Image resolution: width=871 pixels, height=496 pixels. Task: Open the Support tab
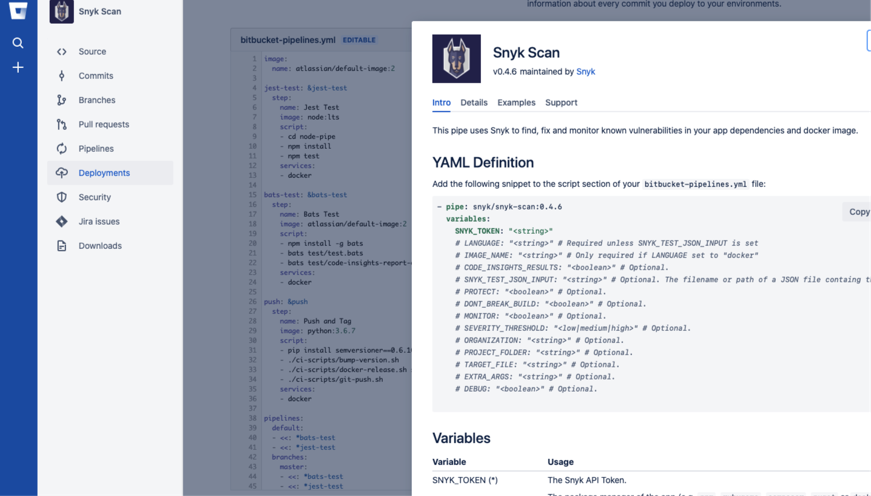click(561, 103)
